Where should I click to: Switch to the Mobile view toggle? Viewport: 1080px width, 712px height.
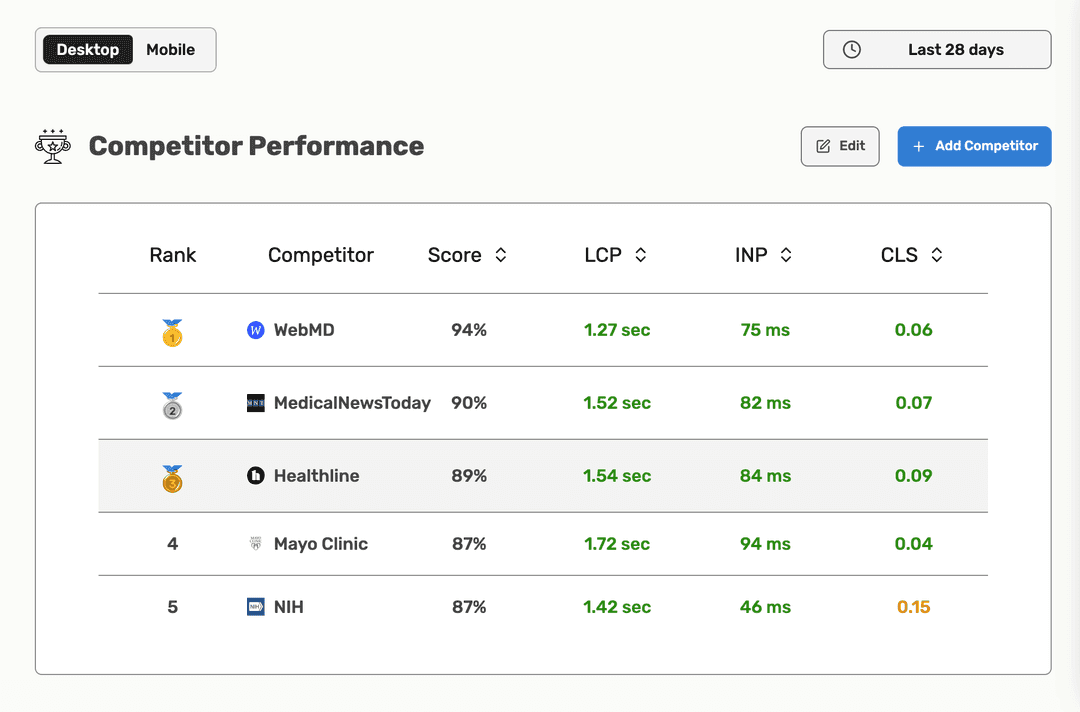click(170, 49)
